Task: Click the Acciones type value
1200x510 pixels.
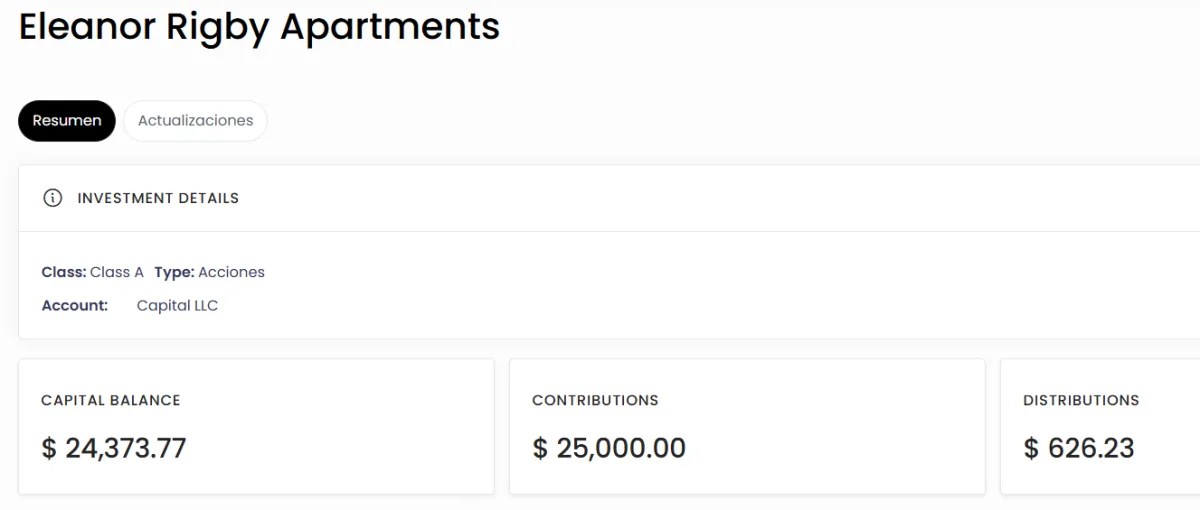Action: (x=231, y=272)
